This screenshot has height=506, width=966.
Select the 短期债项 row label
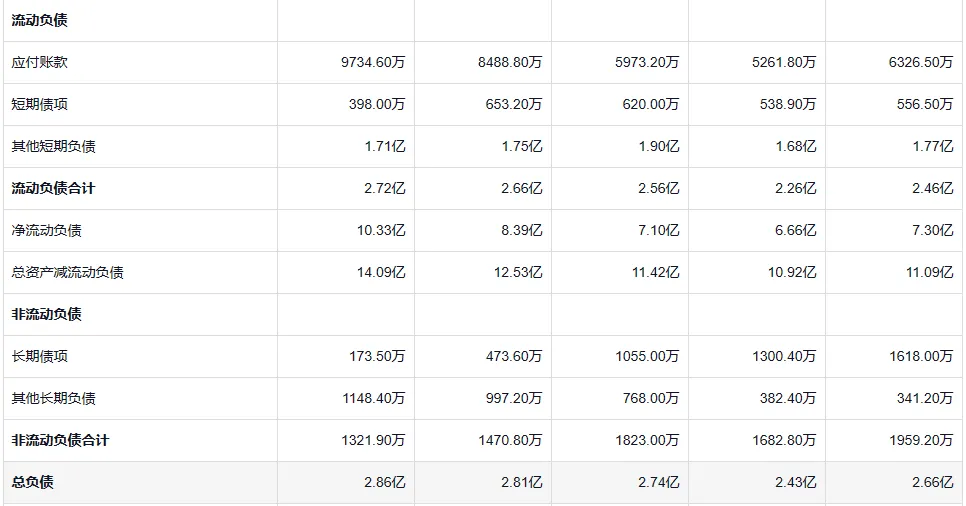(40, 104)
